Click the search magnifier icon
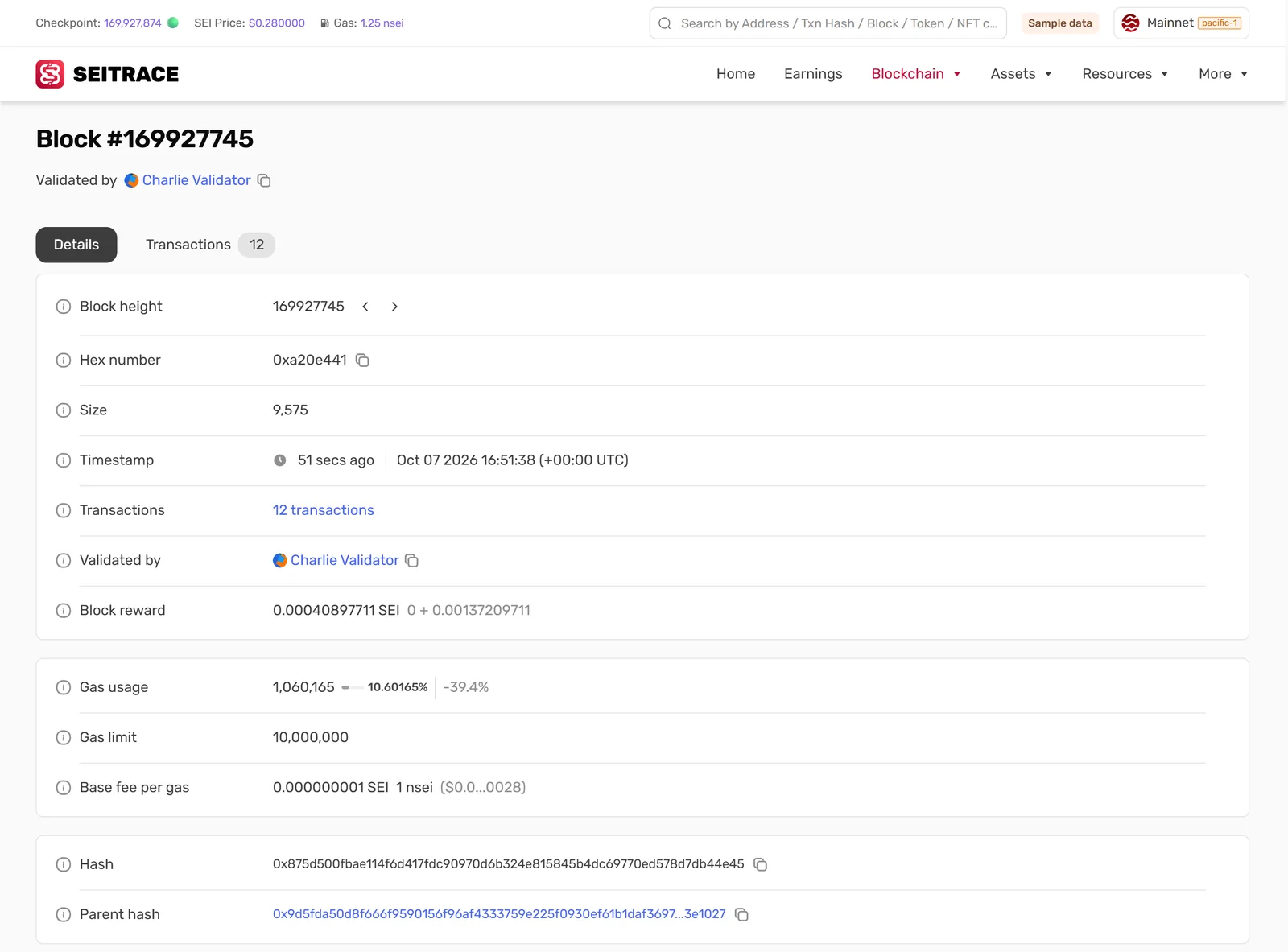This screenshot has width=1288, height=952. 665,23
